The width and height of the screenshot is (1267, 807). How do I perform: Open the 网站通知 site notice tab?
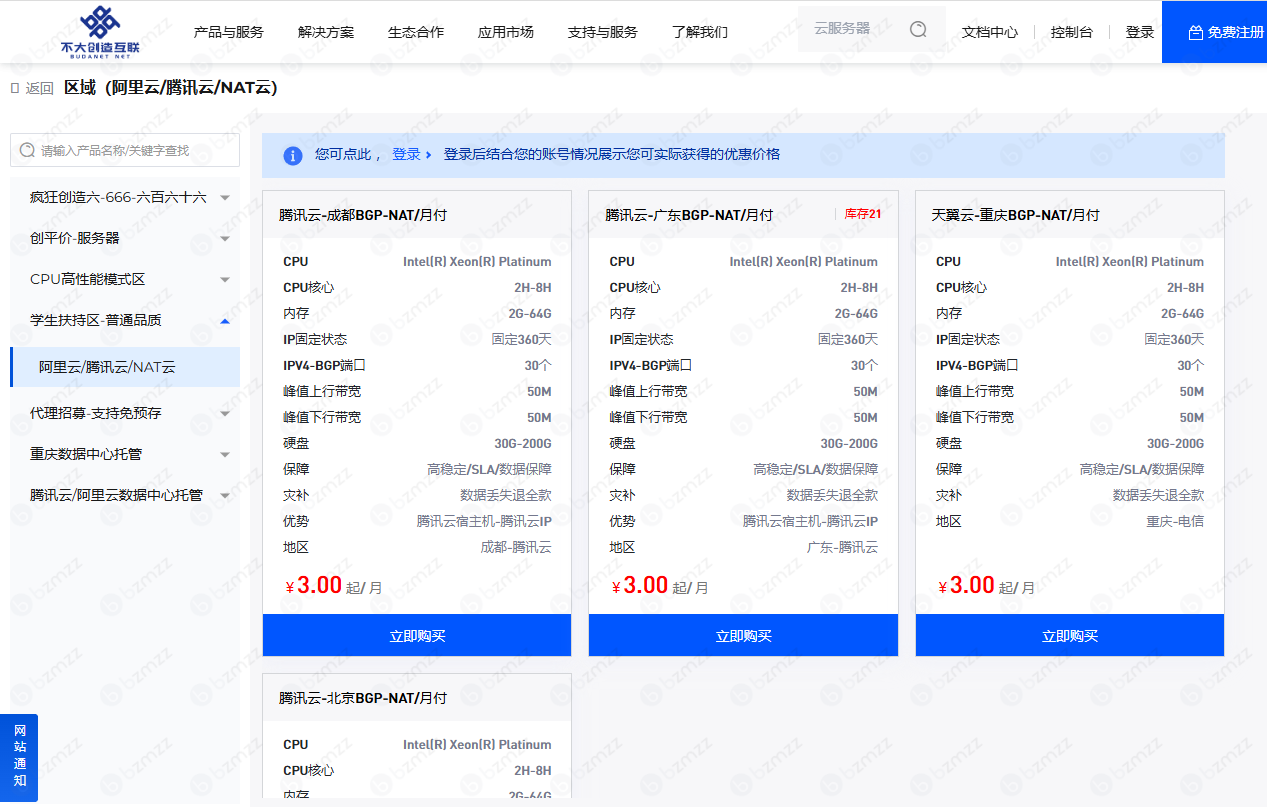coord(20,758)
